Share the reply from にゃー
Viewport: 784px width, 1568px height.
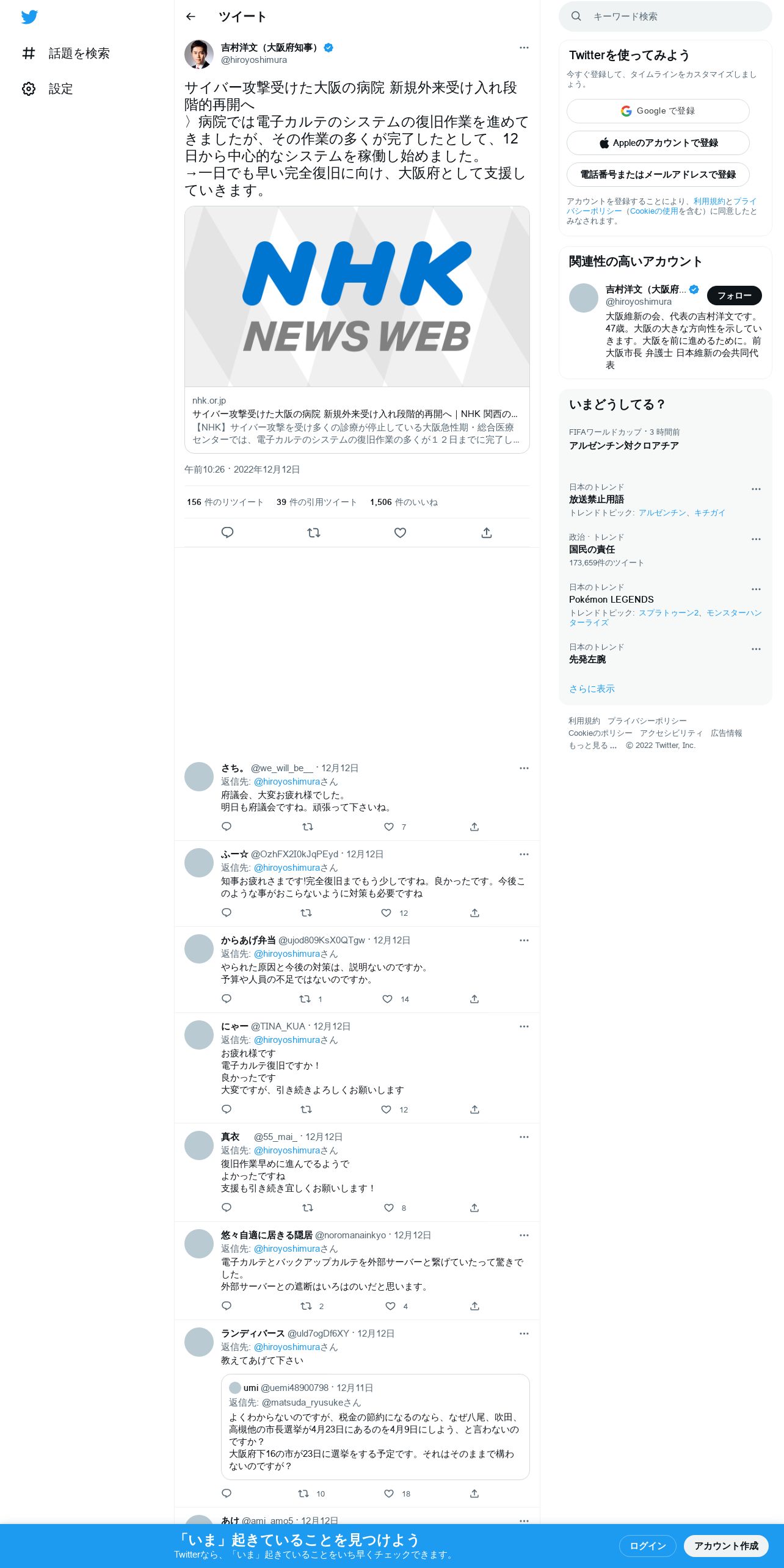tap(474, 1109)
